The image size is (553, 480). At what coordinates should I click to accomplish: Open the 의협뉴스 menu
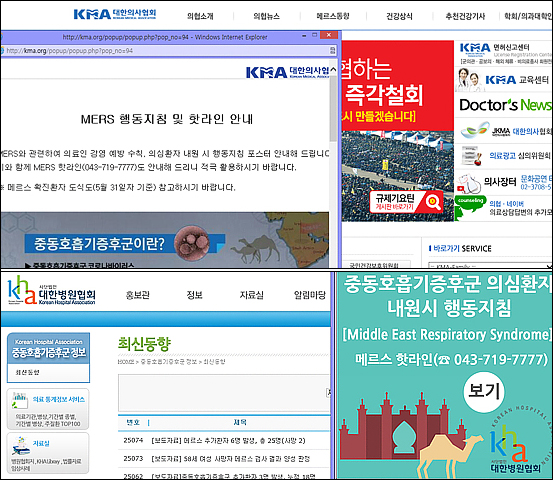click(266, 16)
